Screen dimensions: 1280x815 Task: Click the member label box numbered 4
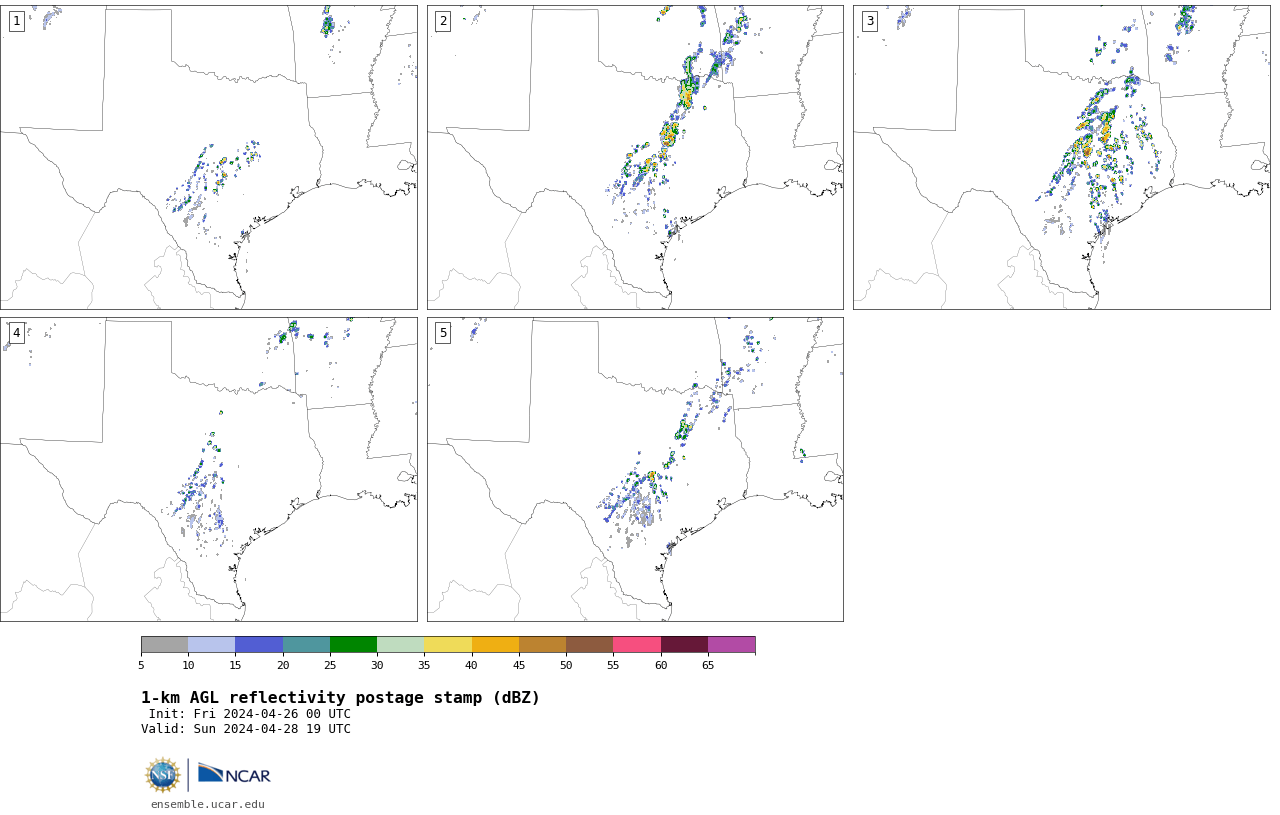coord(16,333)
